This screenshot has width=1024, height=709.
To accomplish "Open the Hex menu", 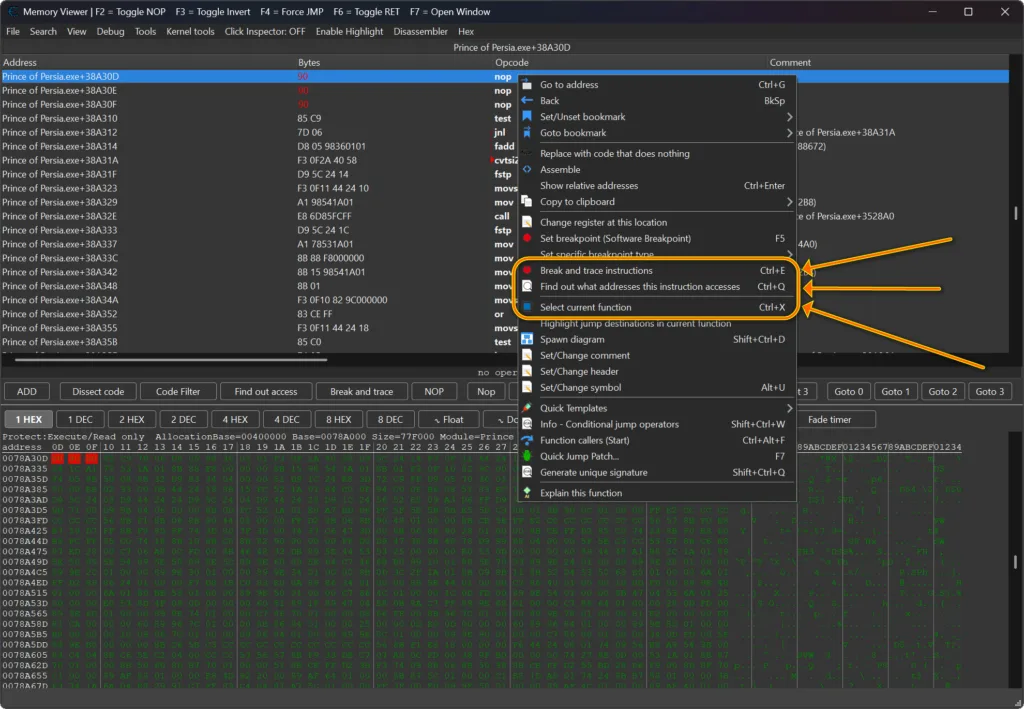I will pos(466,31).
